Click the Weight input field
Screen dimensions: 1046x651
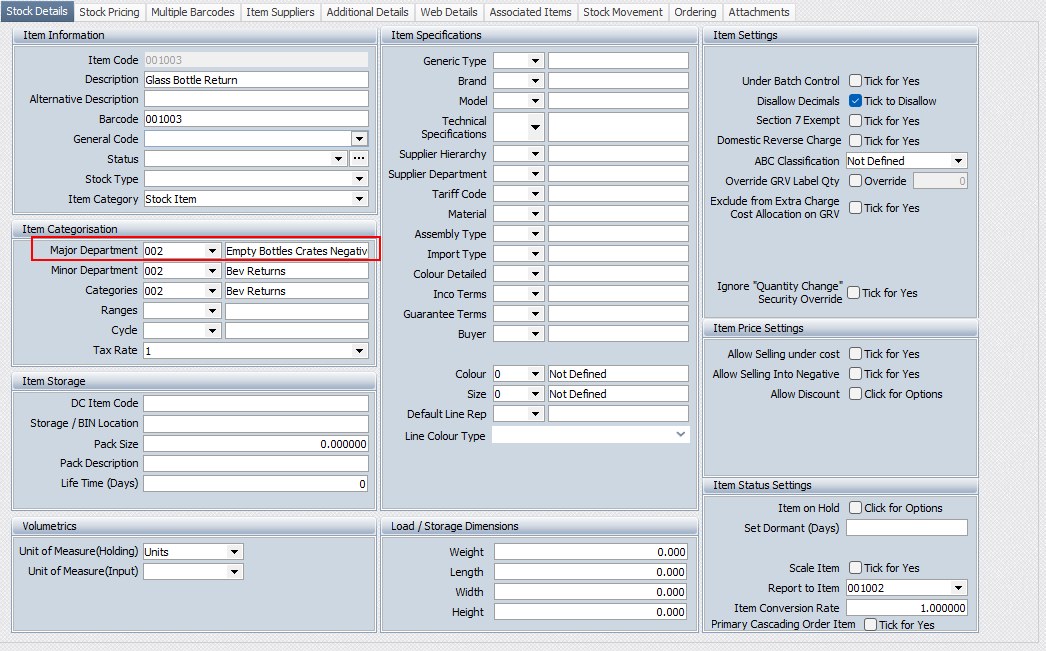coord(591,552)
